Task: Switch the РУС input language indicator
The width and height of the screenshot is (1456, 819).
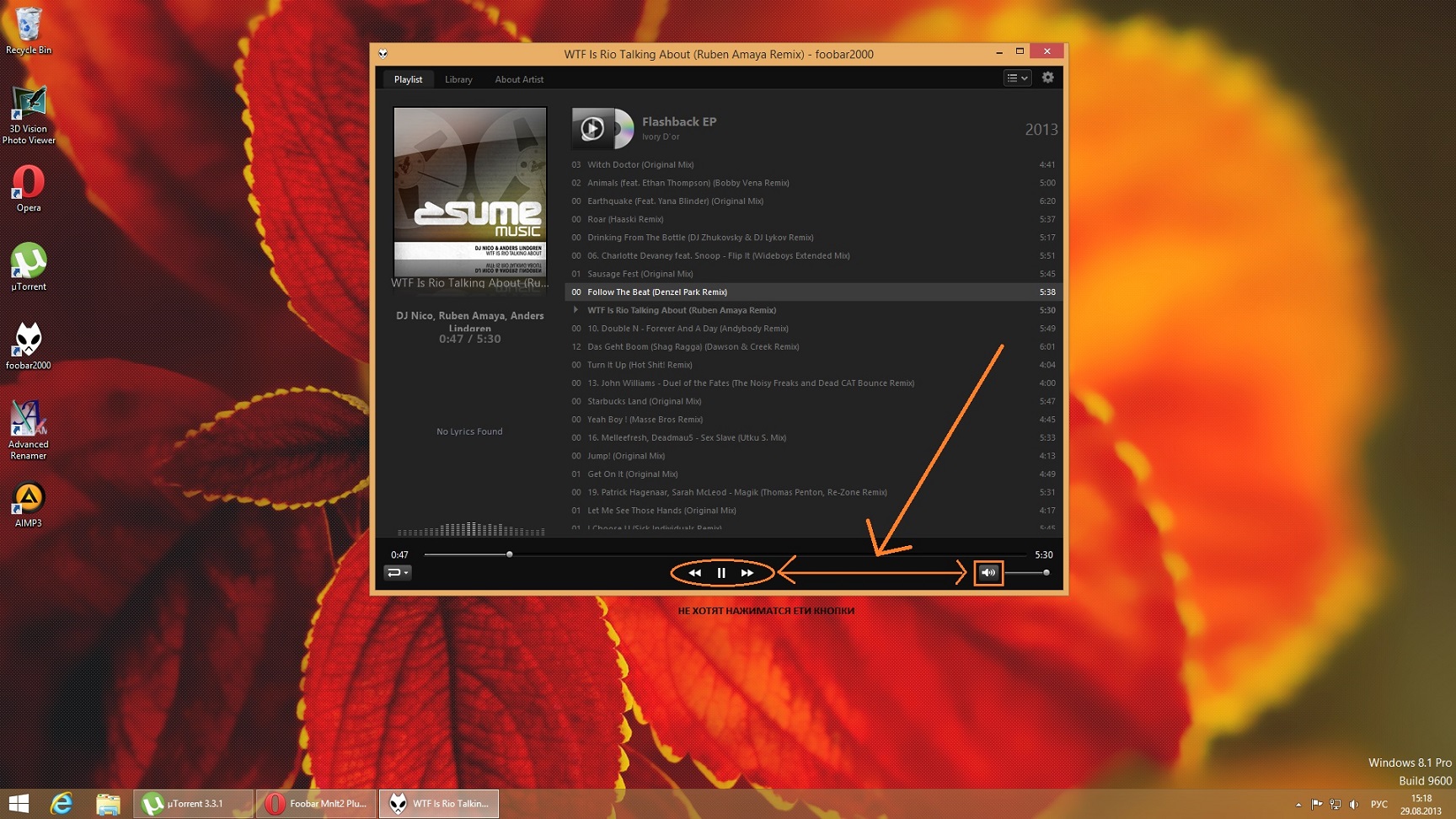Action: click(x=1379, y=805)
